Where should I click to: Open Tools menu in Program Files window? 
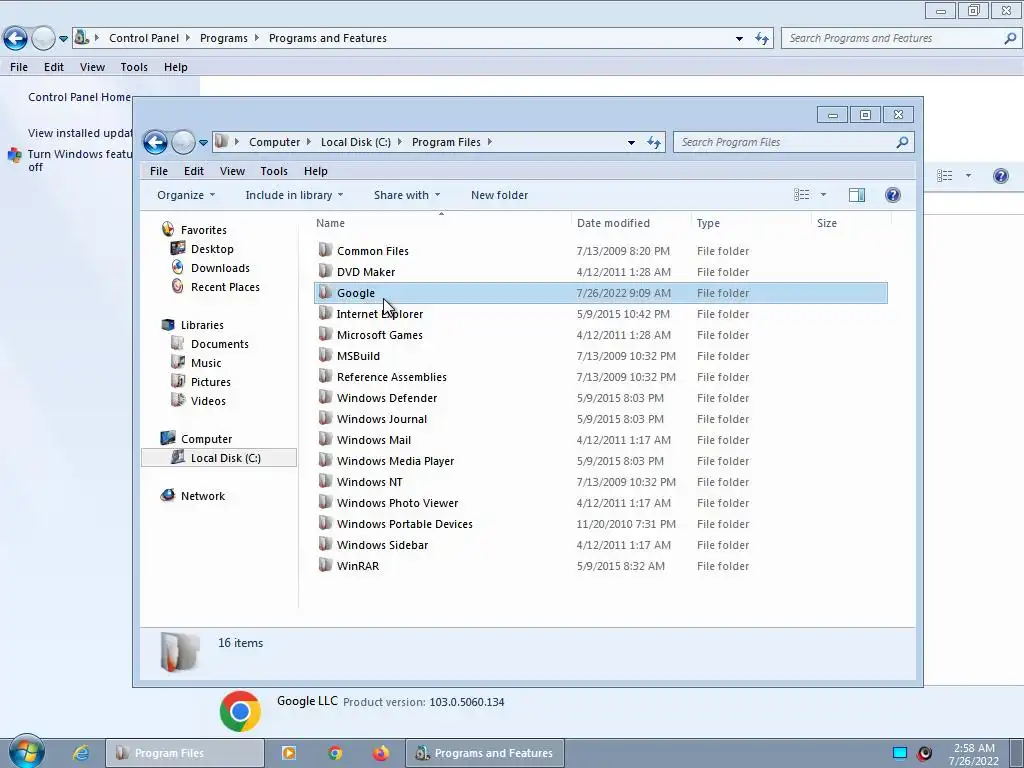(x=274, y=171)
